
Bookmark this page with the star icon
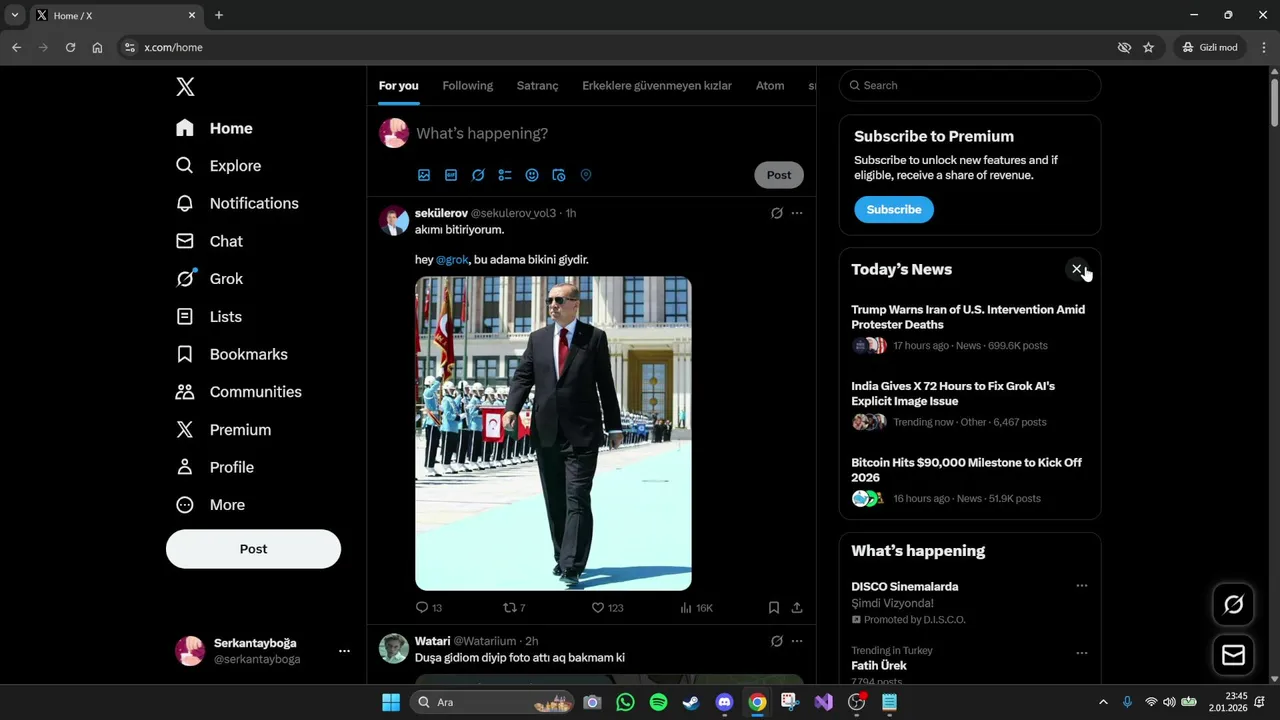[1148, 47]
